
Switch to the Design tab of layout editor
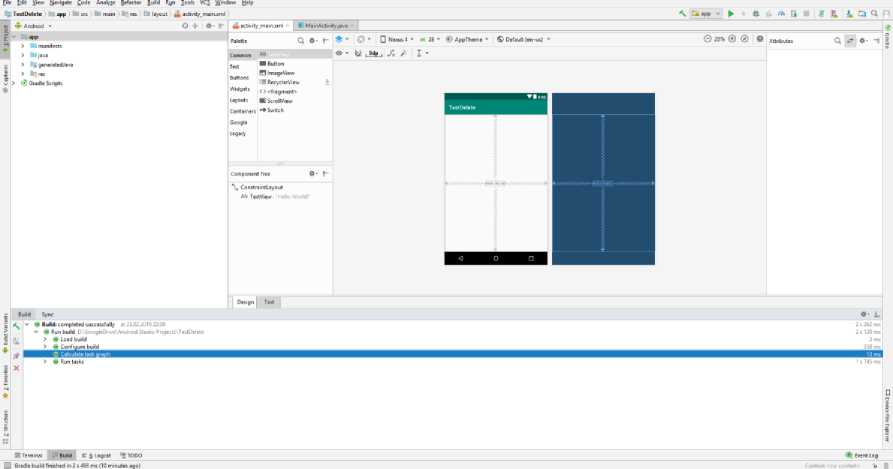[245, 302]
